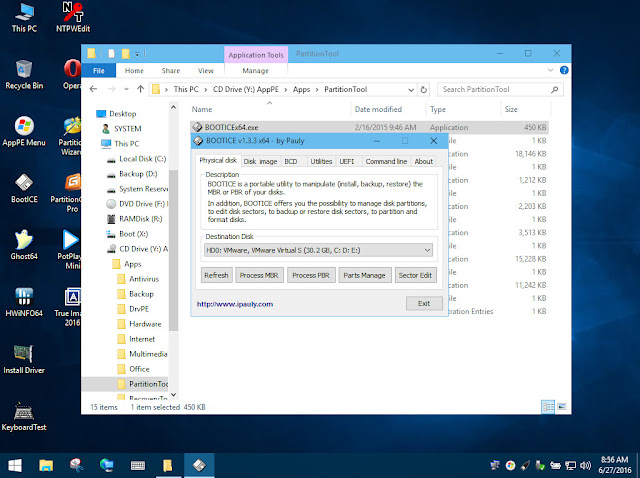Open the Destination Disk dropdown
This screenshot has width=640, height=478.
(x=427, y=250)
